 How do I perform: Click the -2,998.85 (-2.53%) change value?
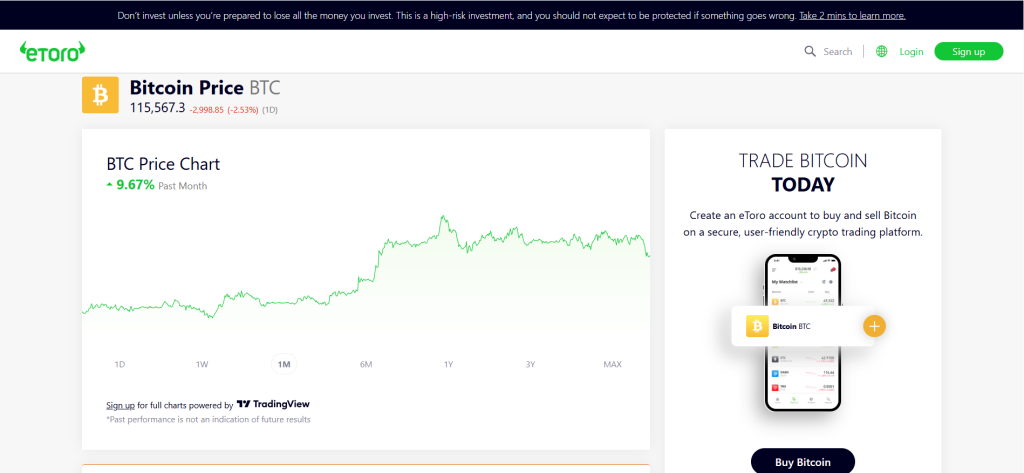224,110
